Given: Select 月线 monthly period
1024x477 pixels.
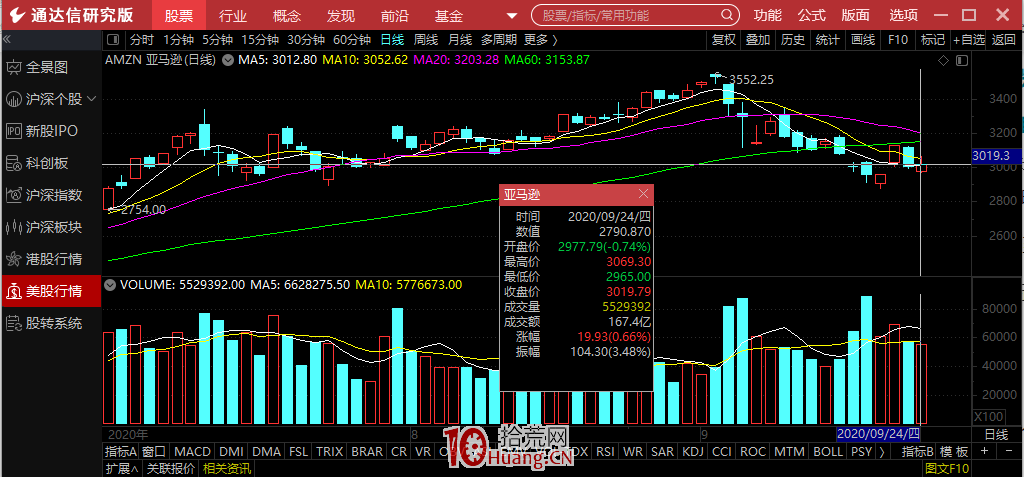Looking at the screenshot, I should [x=460, y=40].
